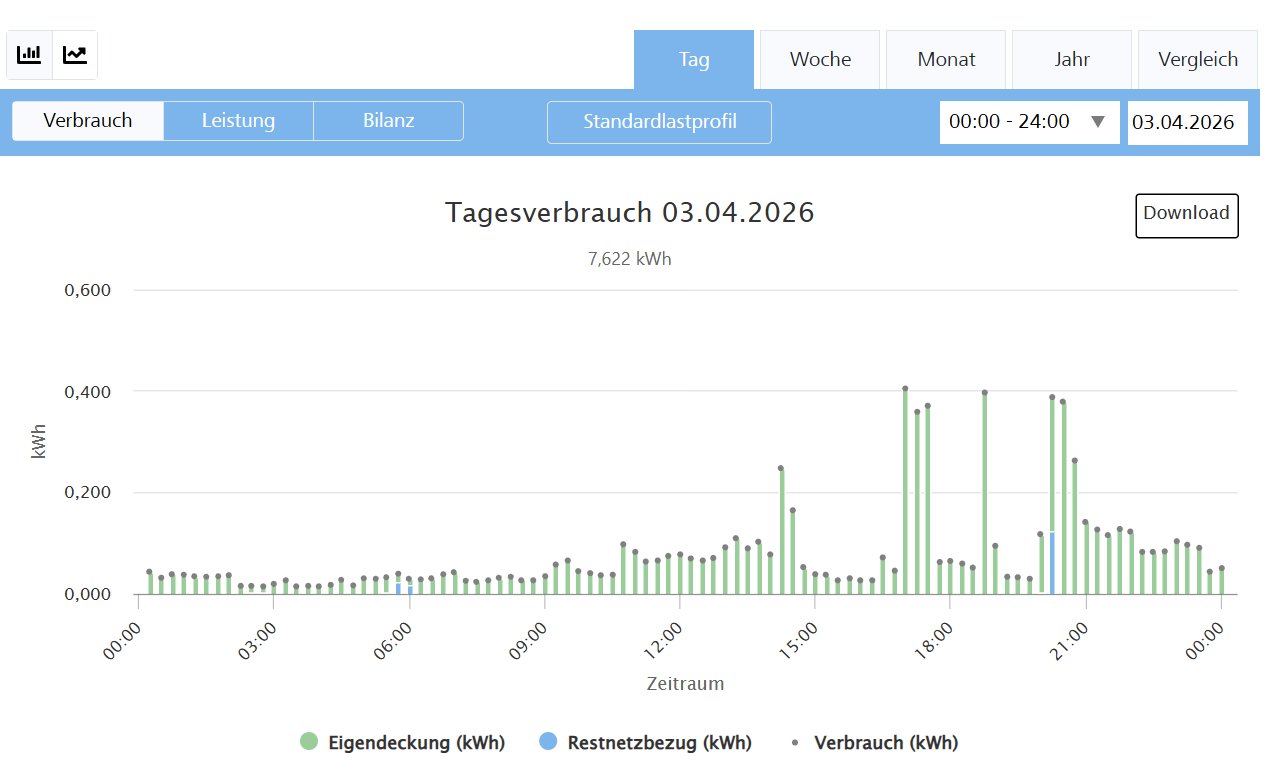Screen dimensions: 1267x774
Task: Download the chart data
Action: click(x=1186, y=215)
